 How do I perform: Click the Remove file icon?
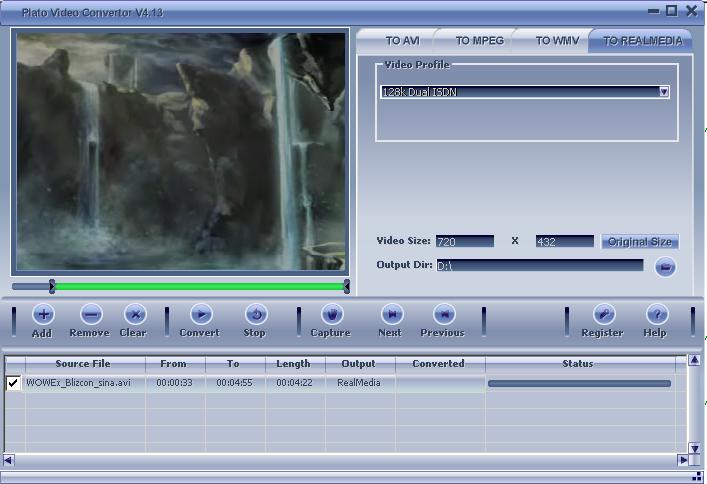pyautogui.click(x=91, y=314)
